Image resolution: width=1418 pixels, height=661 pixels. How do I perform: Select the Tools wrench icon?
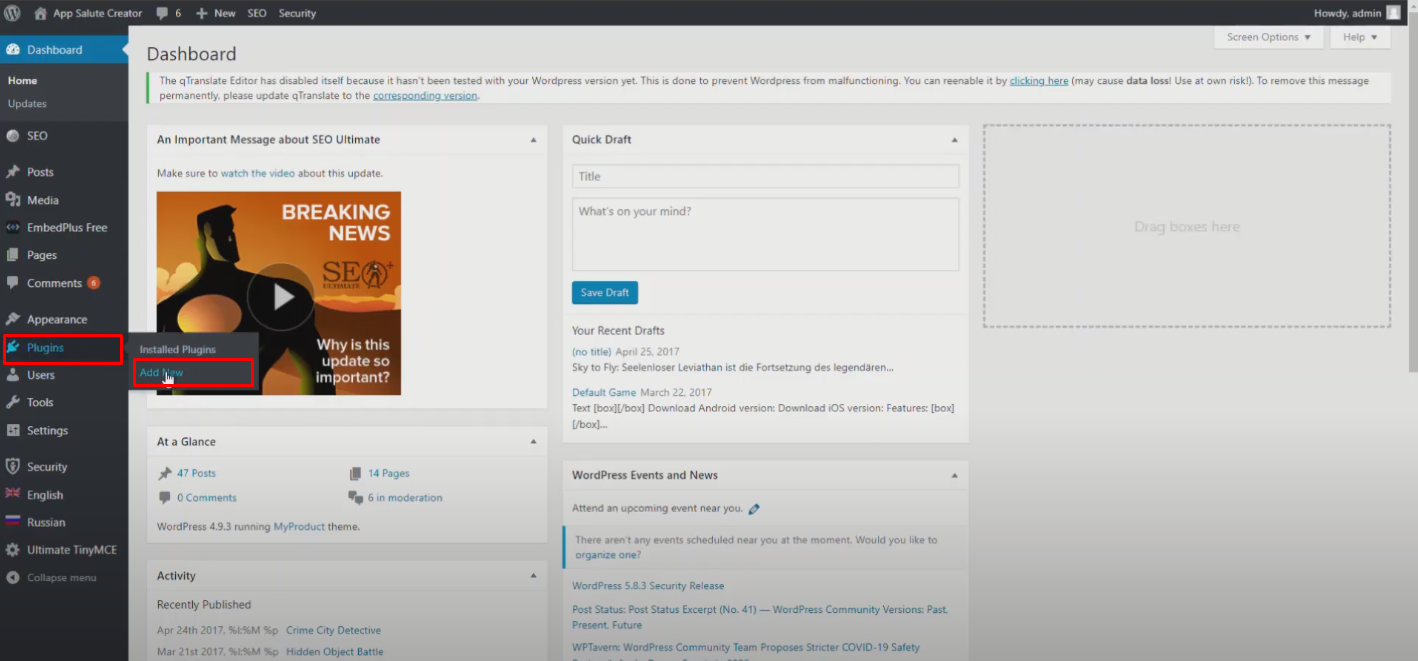(x=13, y=402)
